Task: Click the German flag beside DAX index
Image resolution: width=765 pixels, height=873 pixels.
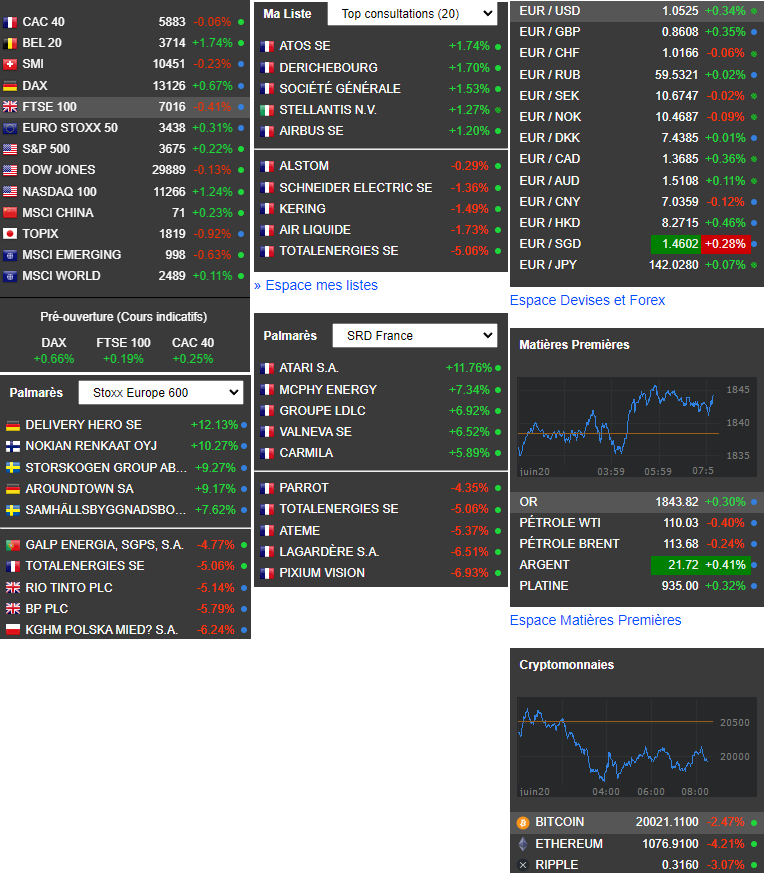Action: click(x=10, y=86)
